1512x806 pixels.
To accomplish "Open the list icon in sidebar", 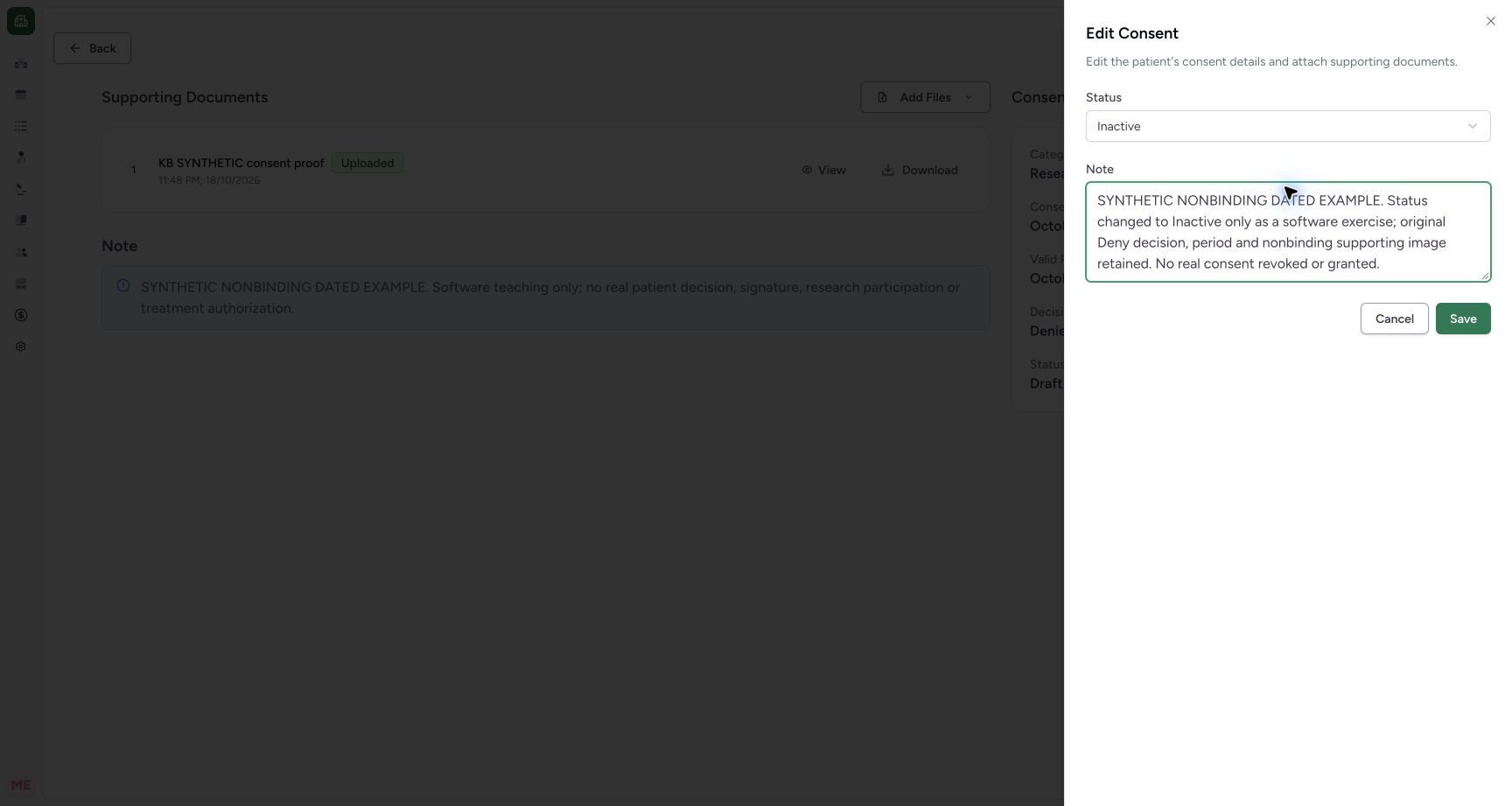I will 21,126.
